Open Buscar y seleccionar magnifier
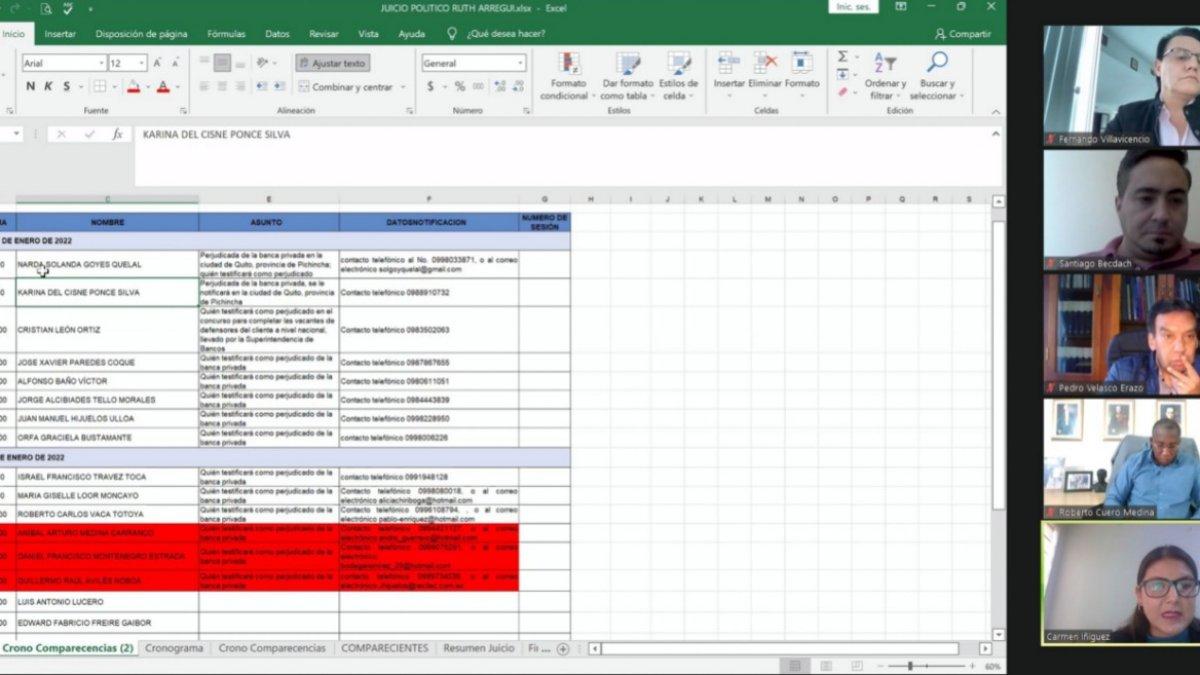The width and height of the screenshot is (1200, 675). tap(937, 63)
